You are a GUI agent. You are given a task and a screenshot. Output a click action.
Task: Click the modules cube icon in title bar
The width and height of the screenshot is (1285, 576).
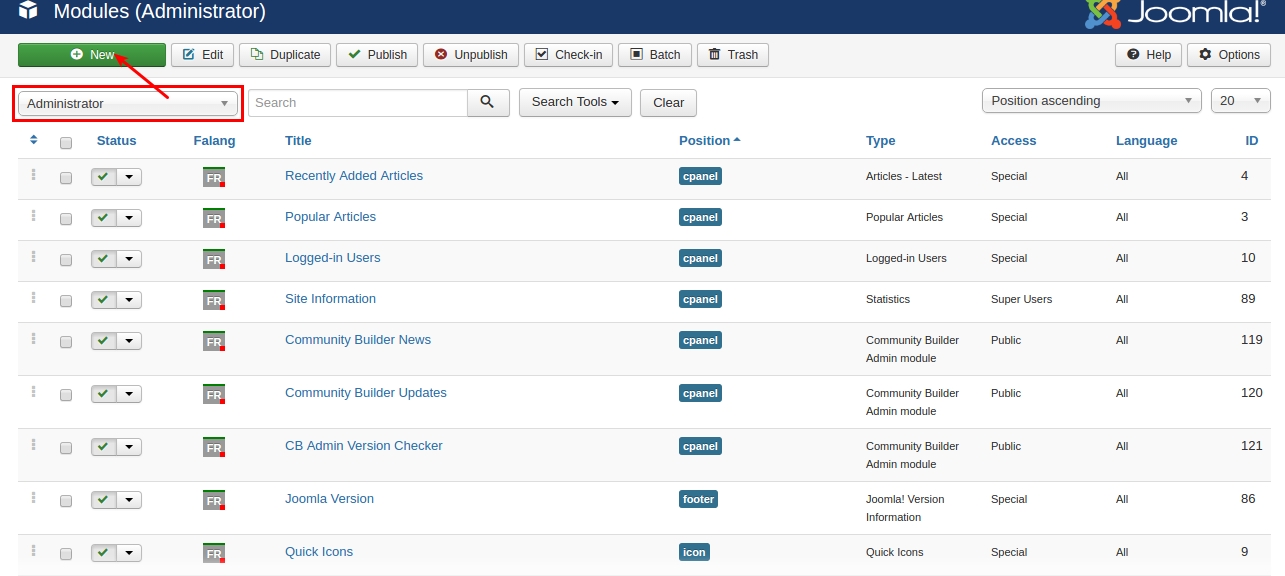28,12
